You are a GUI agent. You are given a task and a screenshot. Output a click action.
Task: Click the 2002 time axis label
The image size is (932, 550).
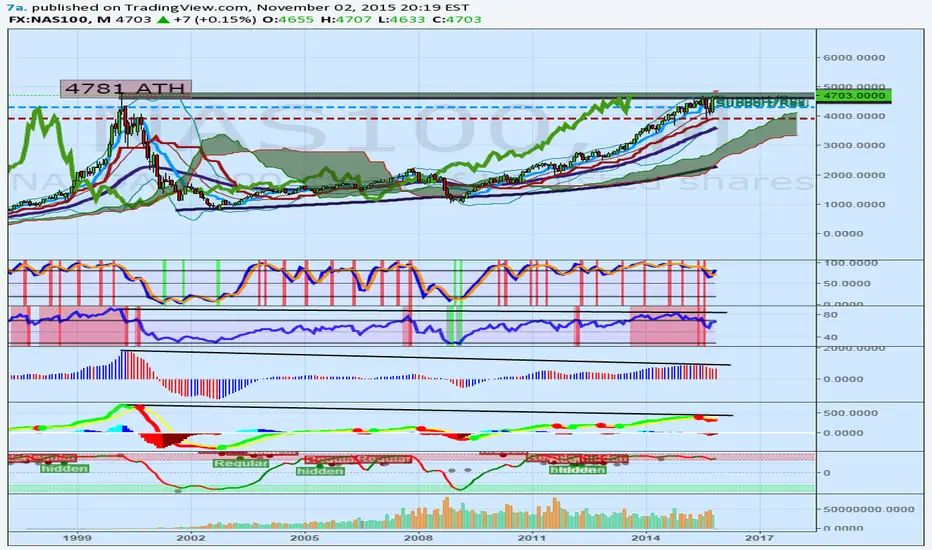coord(191,538)
